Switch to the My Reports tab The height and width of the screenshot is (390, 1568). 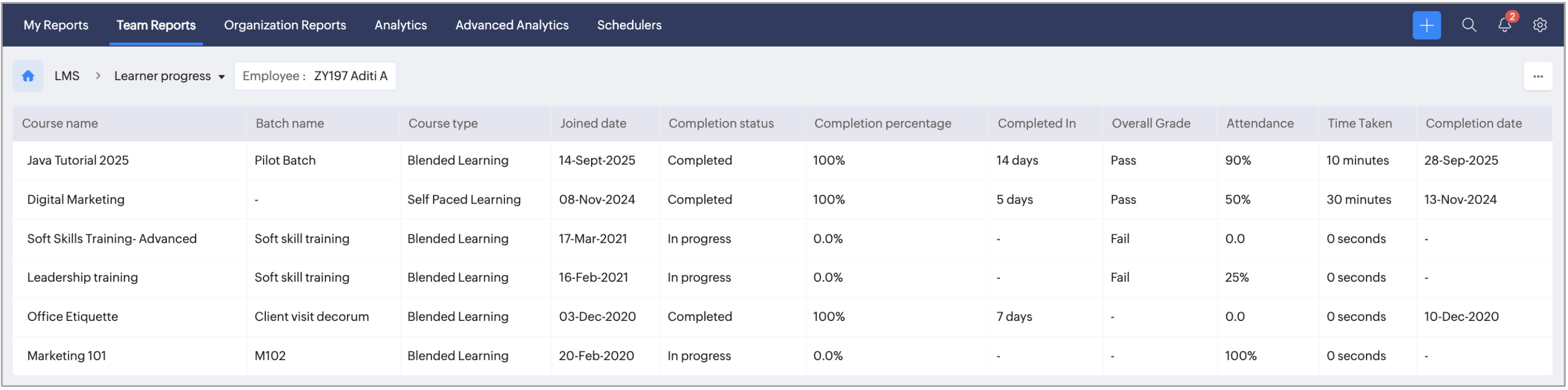click(x=56, y=26)
